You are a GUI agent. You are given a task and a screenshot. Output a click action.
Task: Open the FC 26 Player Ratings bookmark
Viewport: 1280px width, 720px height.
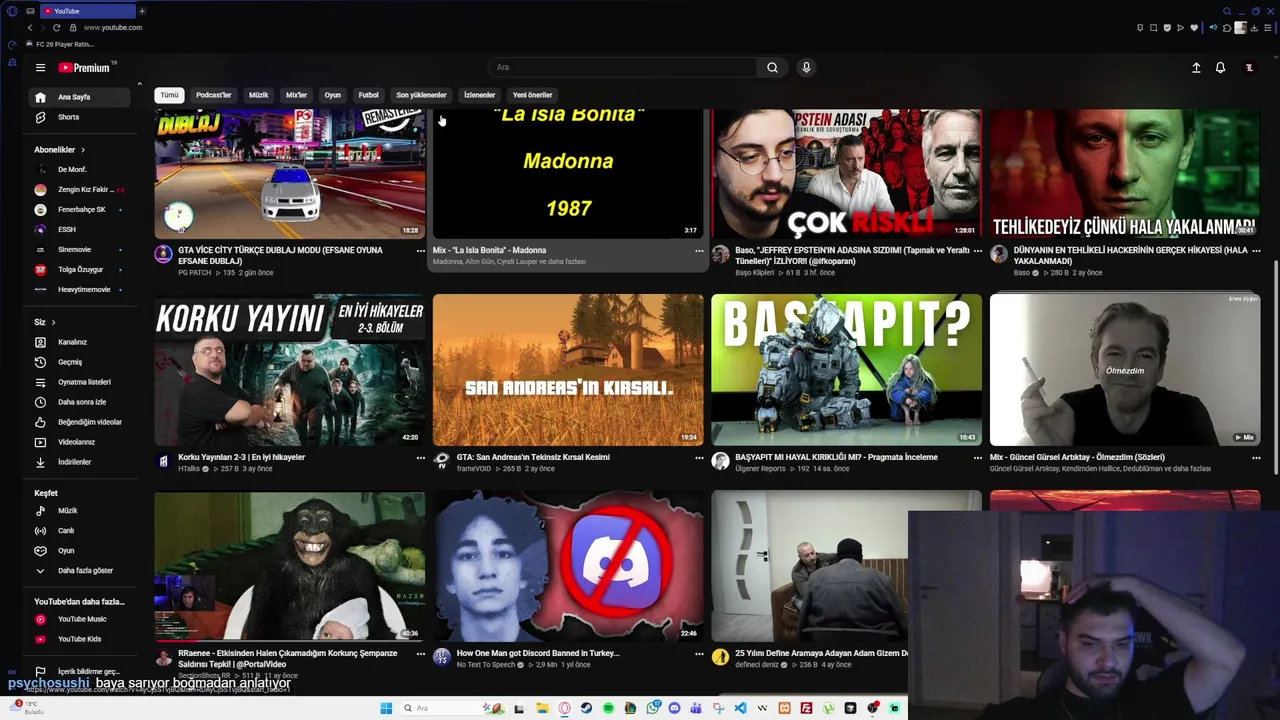coord(60,45)
